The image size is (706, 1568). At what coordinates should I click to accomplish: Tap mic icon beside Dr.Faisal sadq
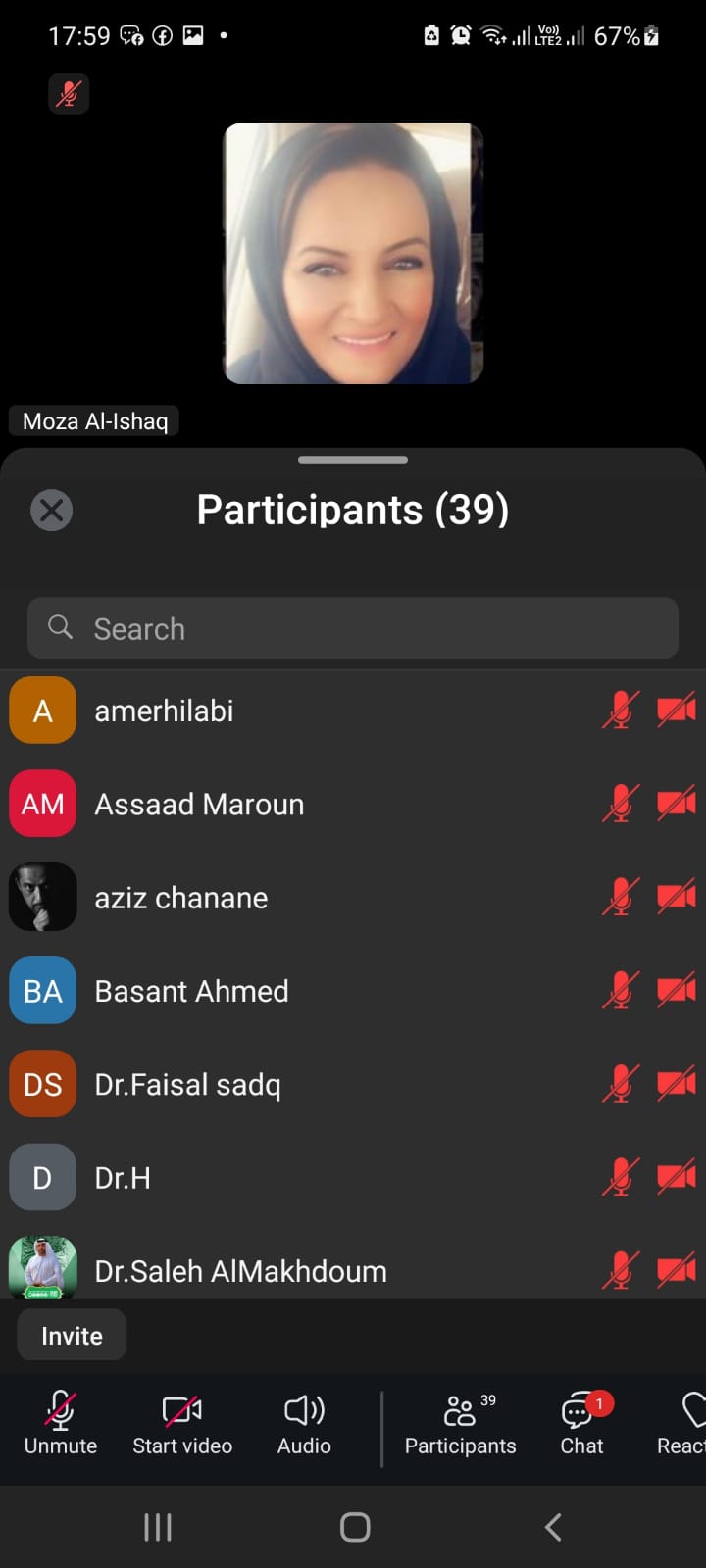click(620, 1084)
